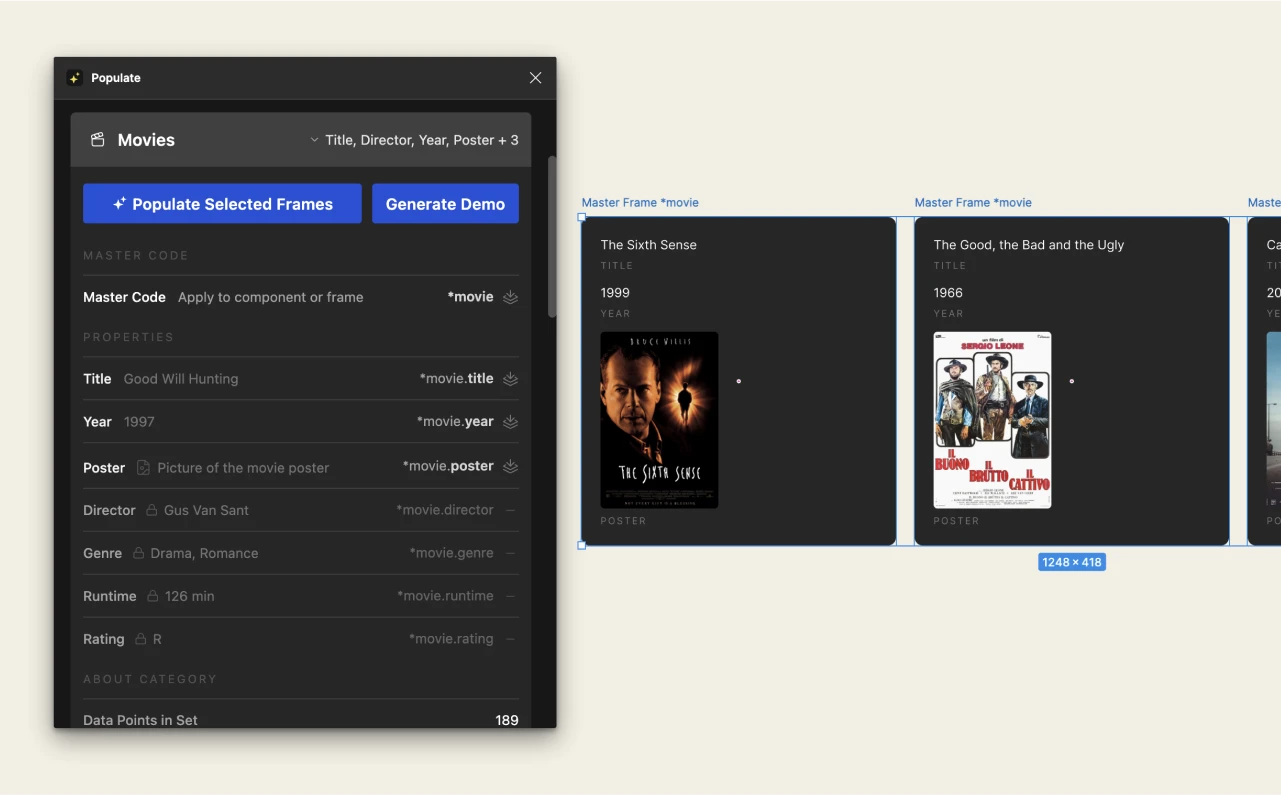The width and height of the screenshot is (1281, 795).
Task: Click the *movie.poster code text
Action: pos(448,466)
